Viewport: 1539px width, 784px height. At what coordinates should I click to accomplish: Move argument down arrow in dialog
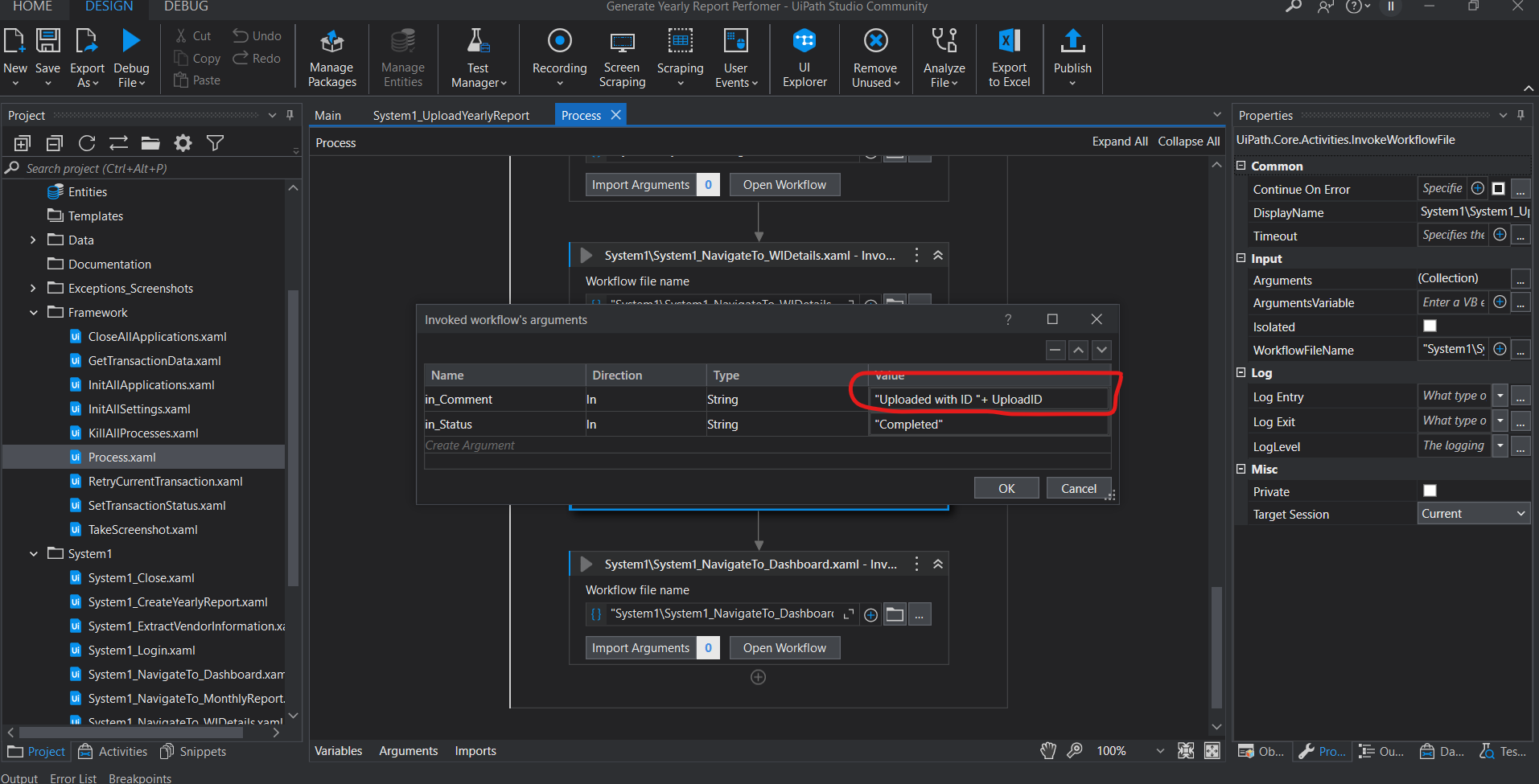[x=1102, y=350]
